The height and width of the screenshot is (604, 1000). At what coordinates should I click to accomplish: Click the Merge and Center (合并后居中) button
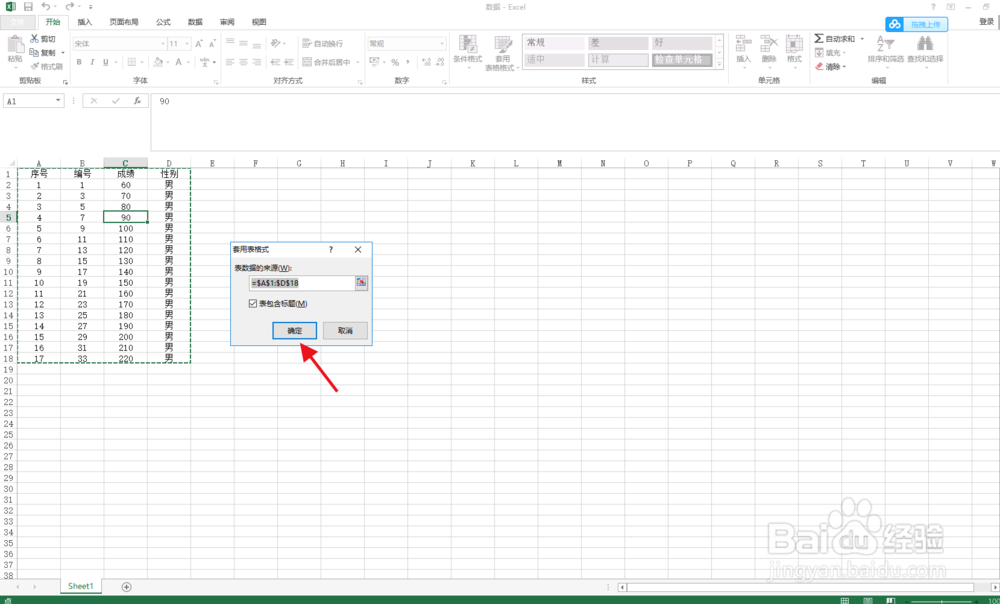pos(326,62)
